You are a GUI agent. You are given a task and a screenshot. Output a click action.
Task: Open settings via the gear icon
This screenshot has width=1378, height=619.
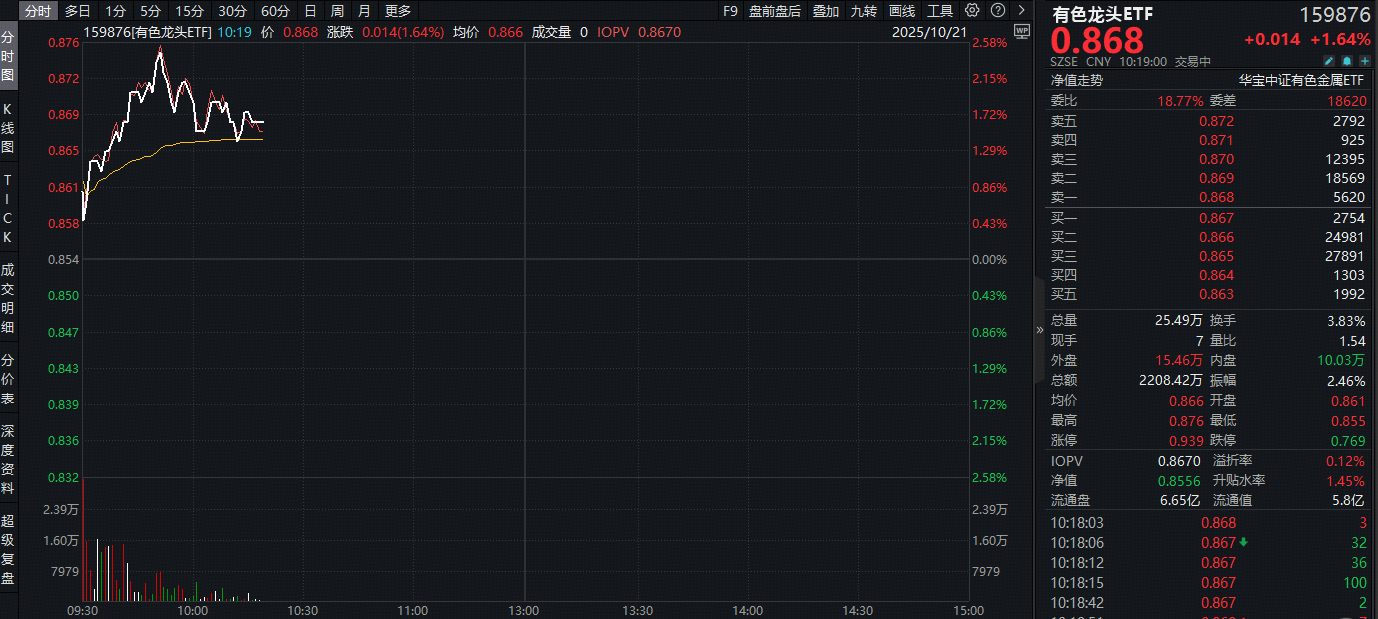click(971, 10)
